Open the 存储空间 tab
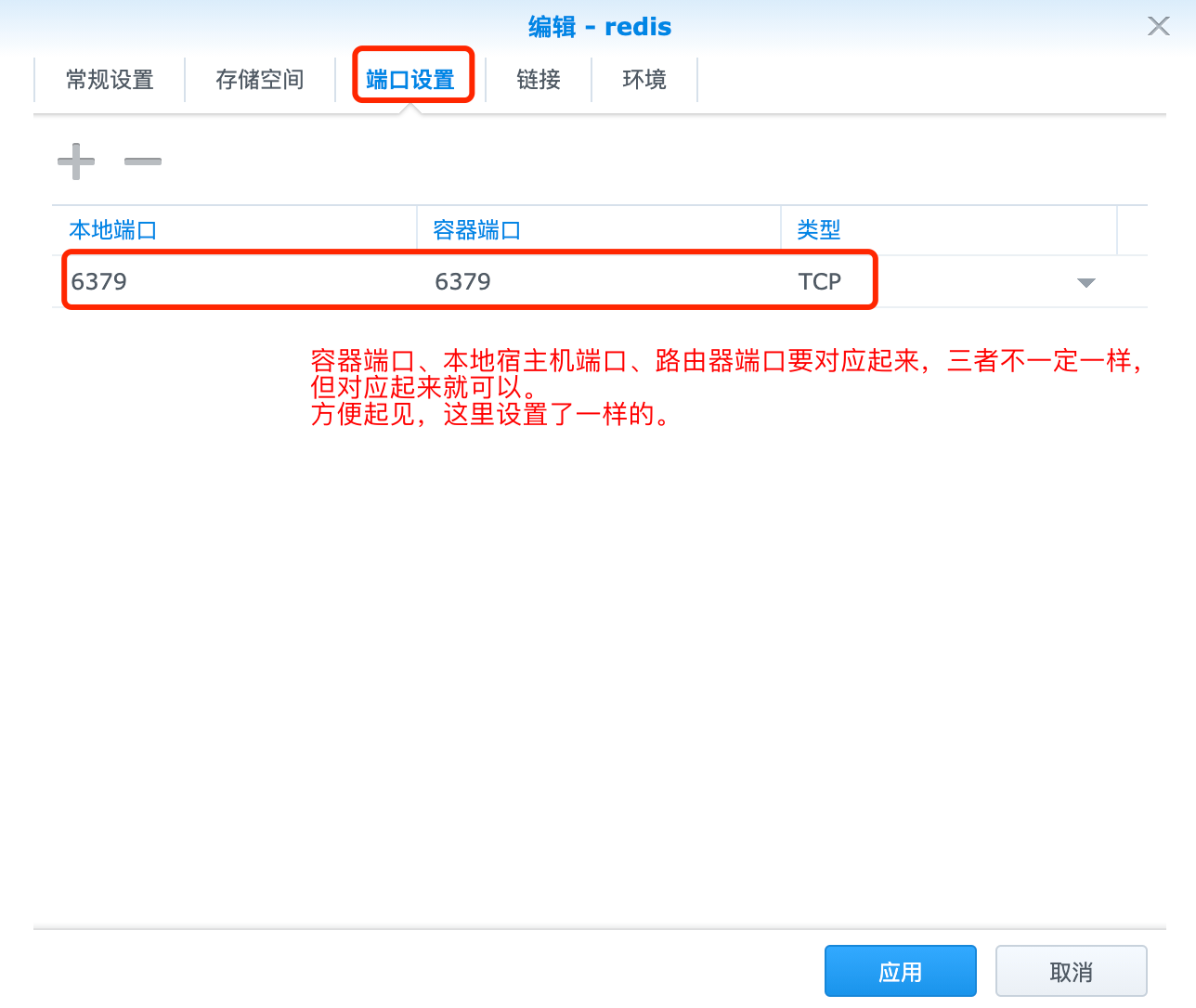1196x1008 pixels. pyautogui.click(x=260, y=80)
